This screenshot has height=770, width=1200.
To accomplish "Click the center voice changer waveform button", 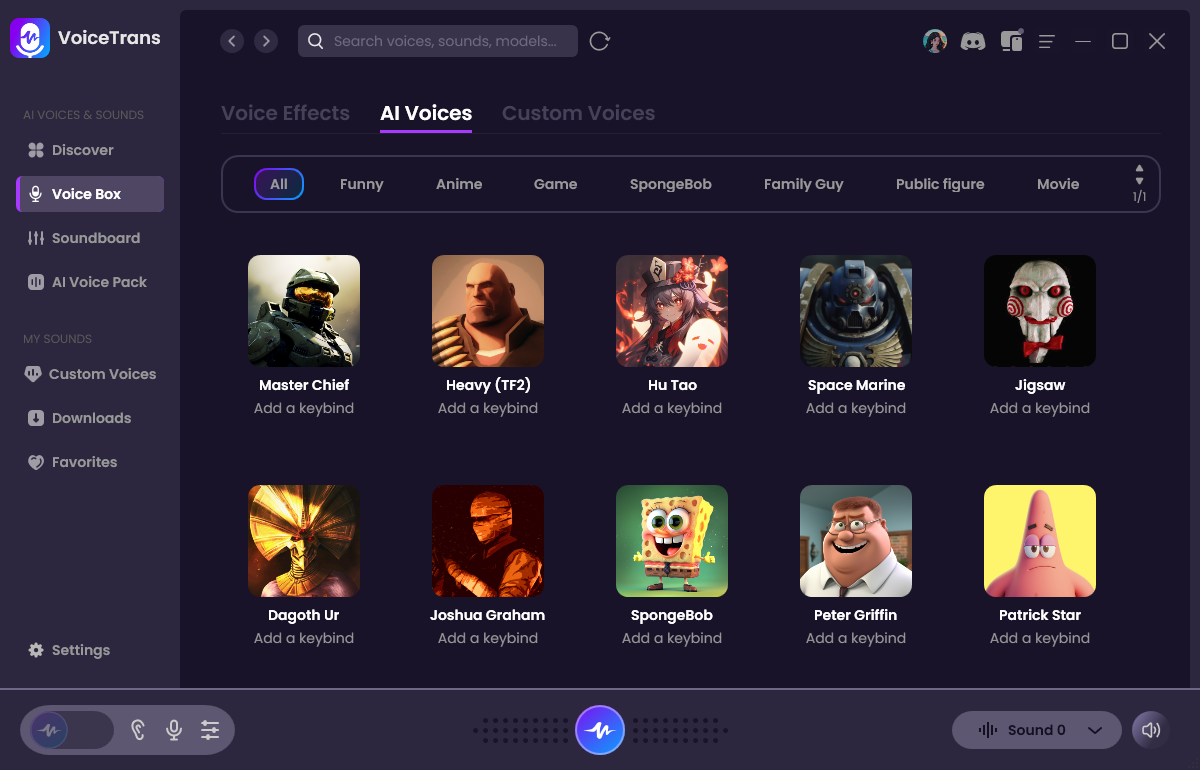I will tap(600, 730).
